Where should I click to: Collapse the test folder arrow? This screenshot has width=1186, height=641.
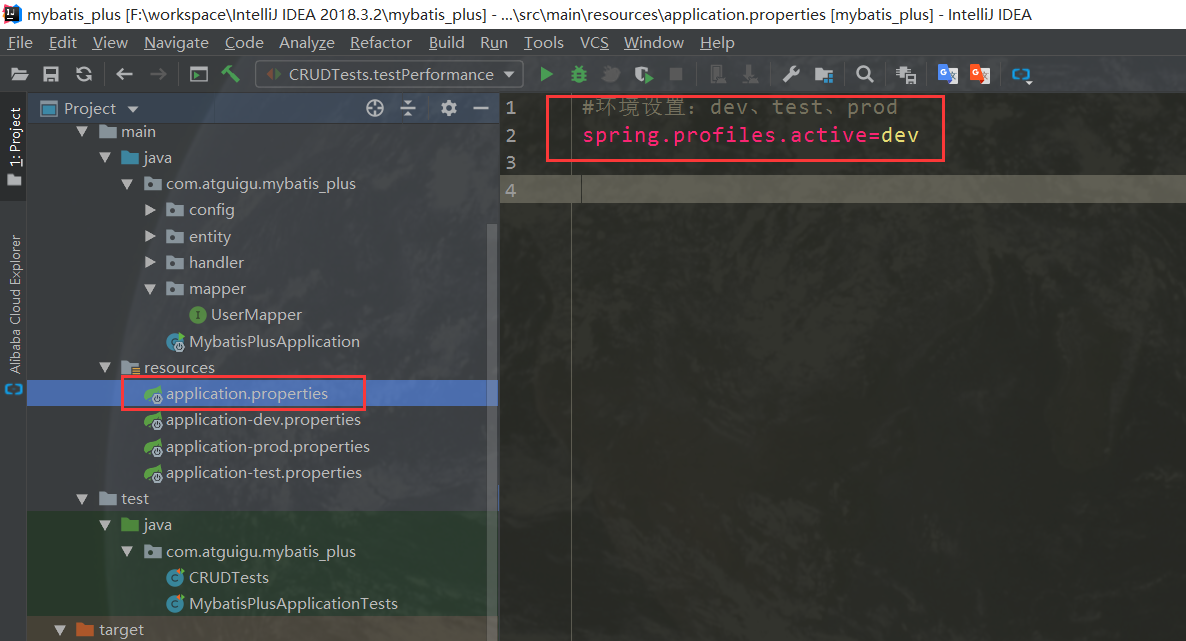click(82, 499)
